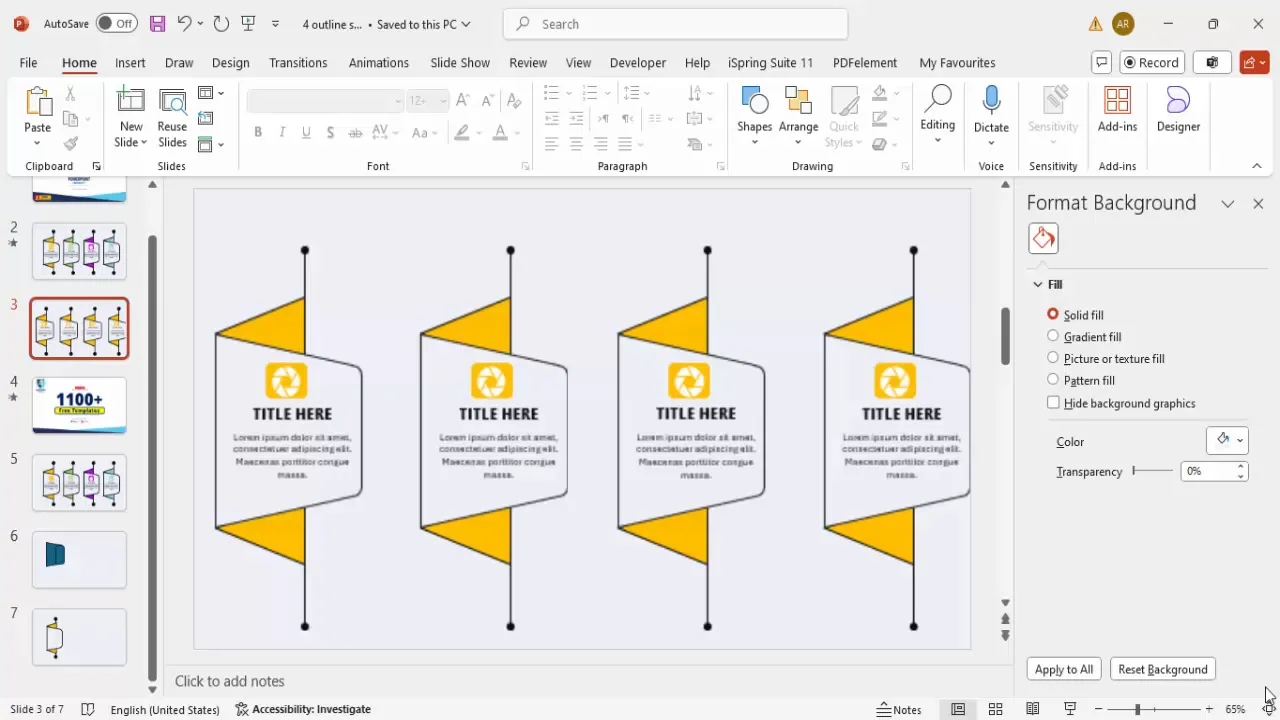Click the Save icon in title bar
This screenshot has width=1280, height=720.
pyautogui.click(x=157, y=23)
